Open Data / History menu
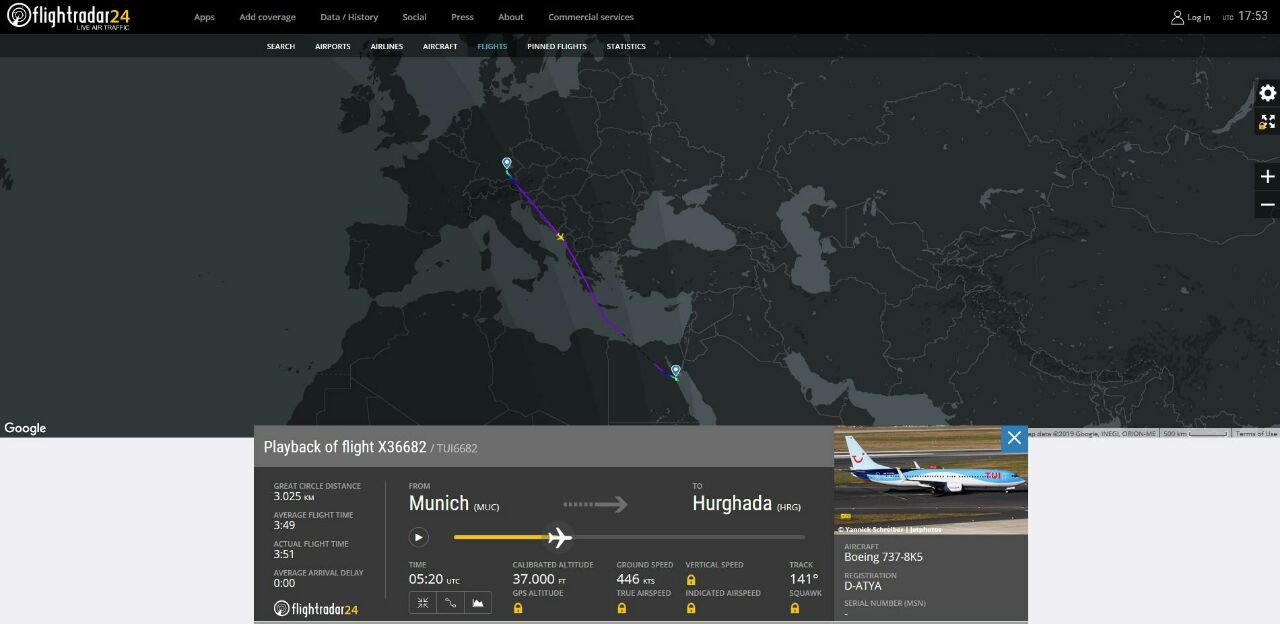1280x624 pixels. (349, 17)
